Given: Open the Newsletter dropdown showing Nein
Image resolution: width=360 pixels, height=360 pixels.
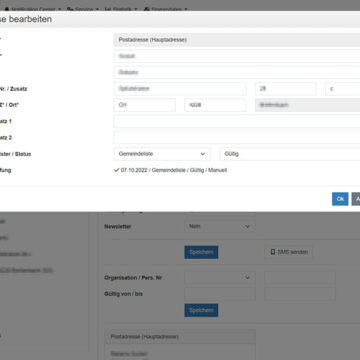Looking at the screenshot, I should point(220,226).
